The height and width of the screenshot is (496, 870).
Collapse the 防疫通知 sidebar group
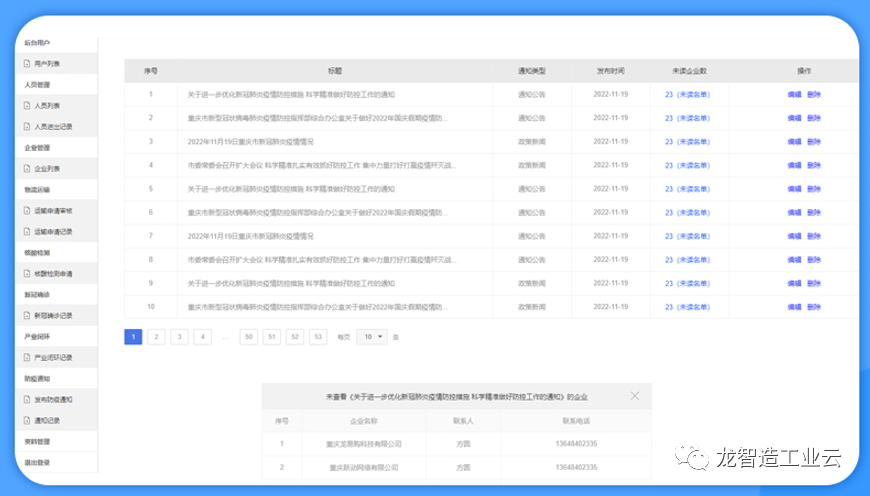(x=38, y=378)
